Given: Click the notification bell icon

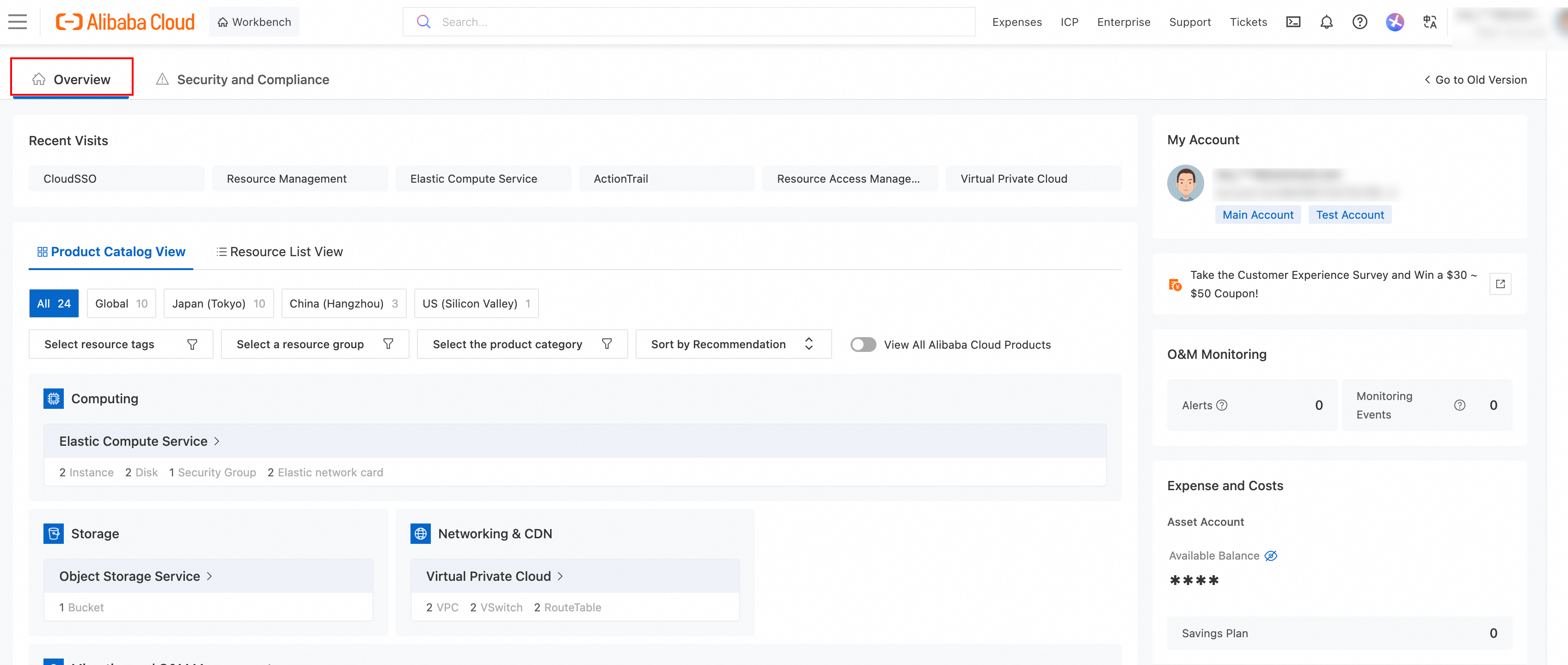Looking at the screenshot, I should 1326,22.
